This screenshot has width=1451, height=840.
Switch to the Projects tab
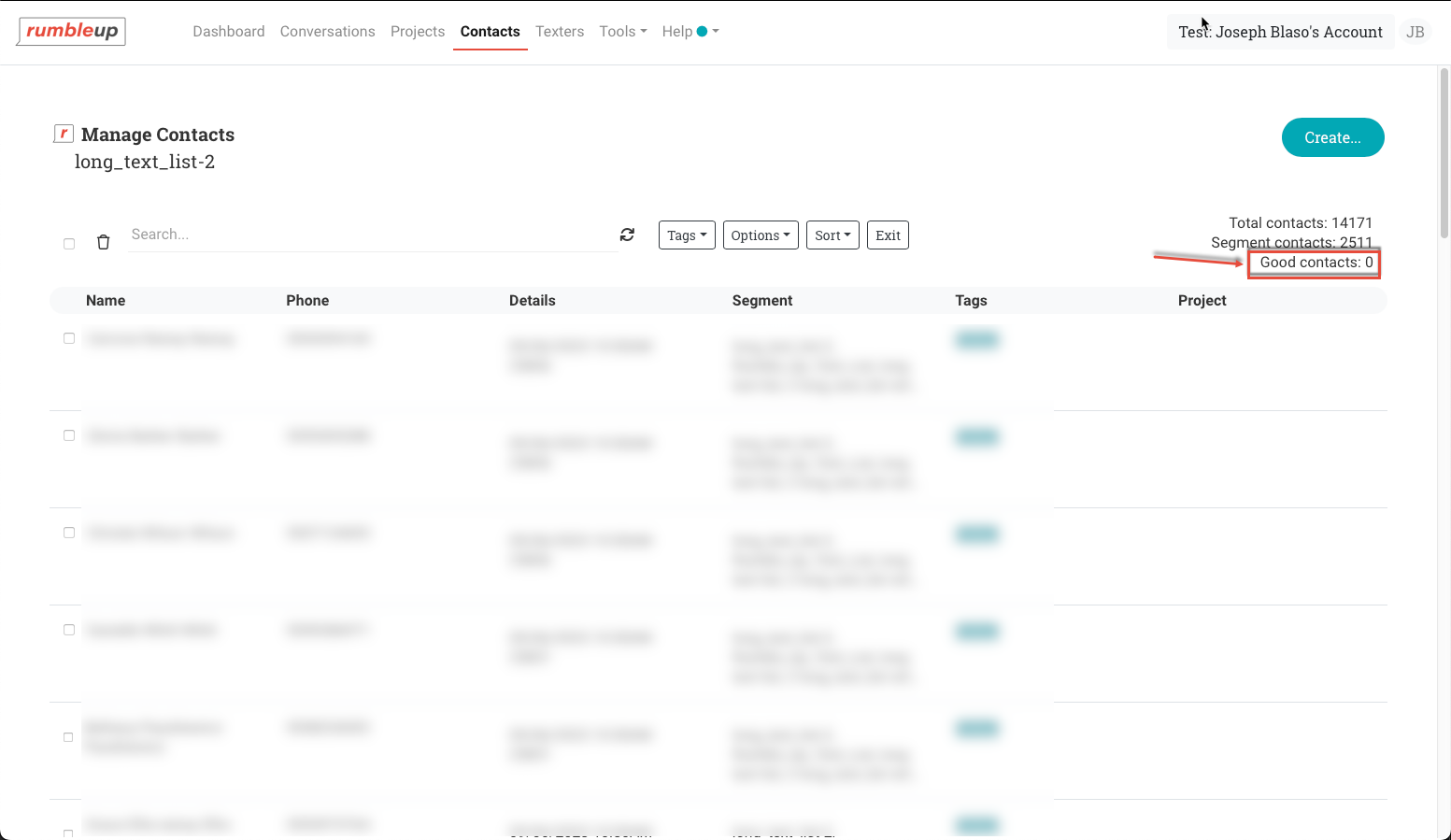[x=418, y=32]
